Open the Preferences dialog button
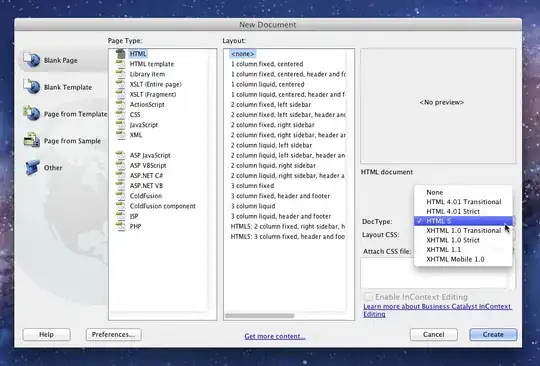Viewport: 540px width, 366px height. [114, 334]
